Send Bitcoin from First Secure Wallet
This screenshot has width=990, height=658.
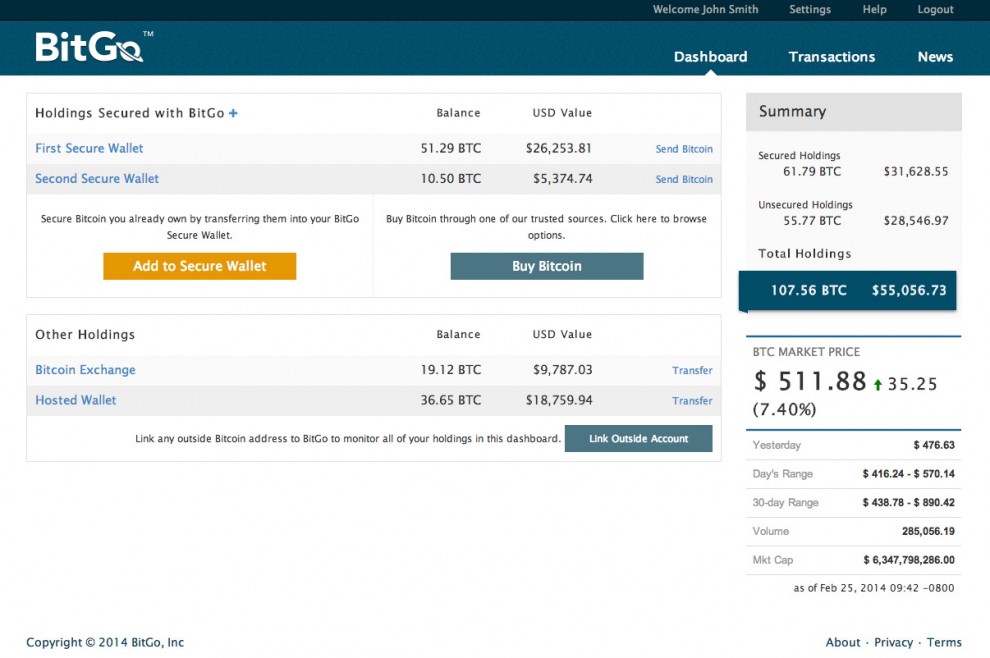pyautogui.click(x=684, y=149)
